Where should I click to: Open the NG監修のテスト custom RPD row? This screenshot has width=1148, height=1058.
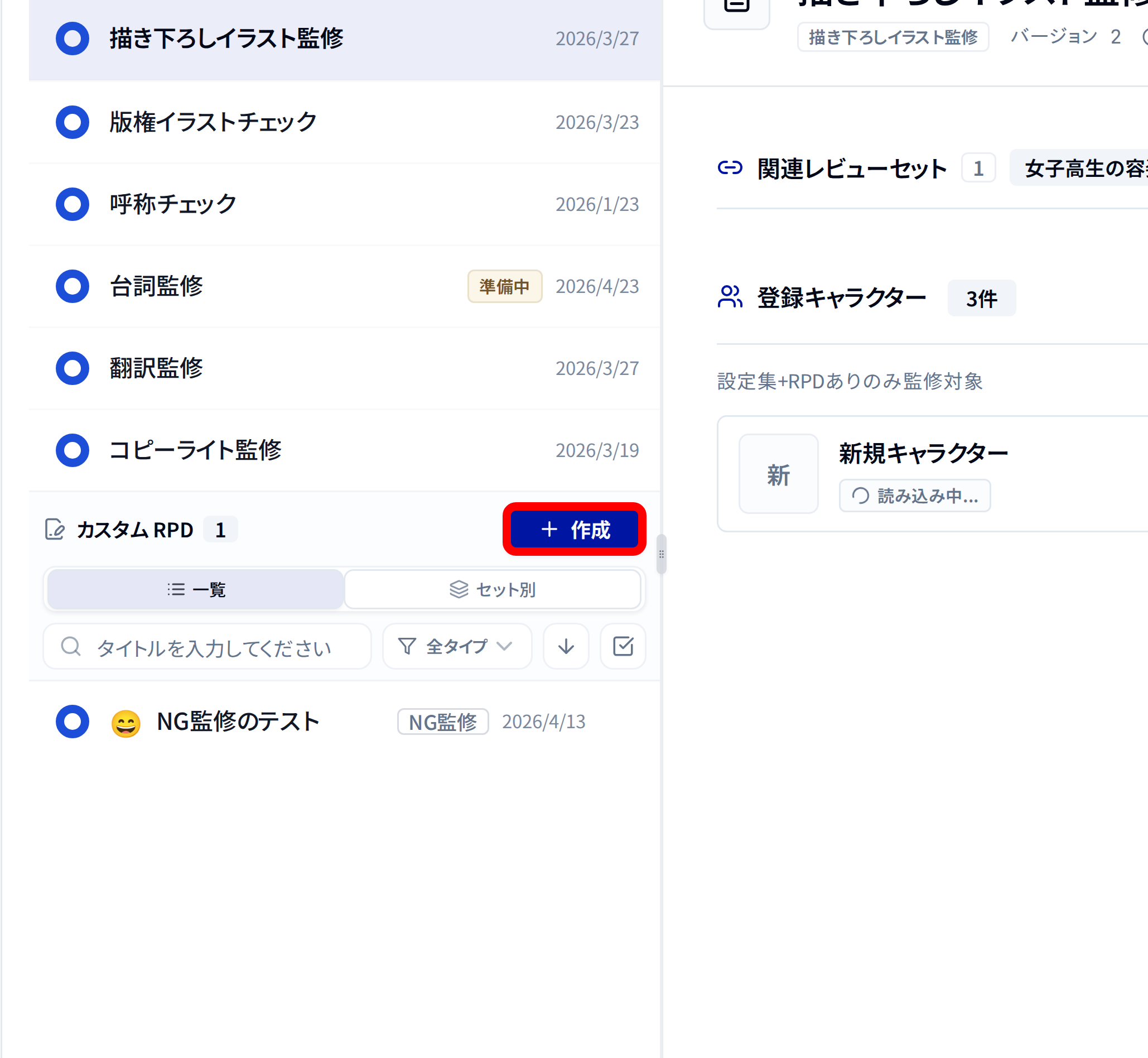(x=345, y=722)
